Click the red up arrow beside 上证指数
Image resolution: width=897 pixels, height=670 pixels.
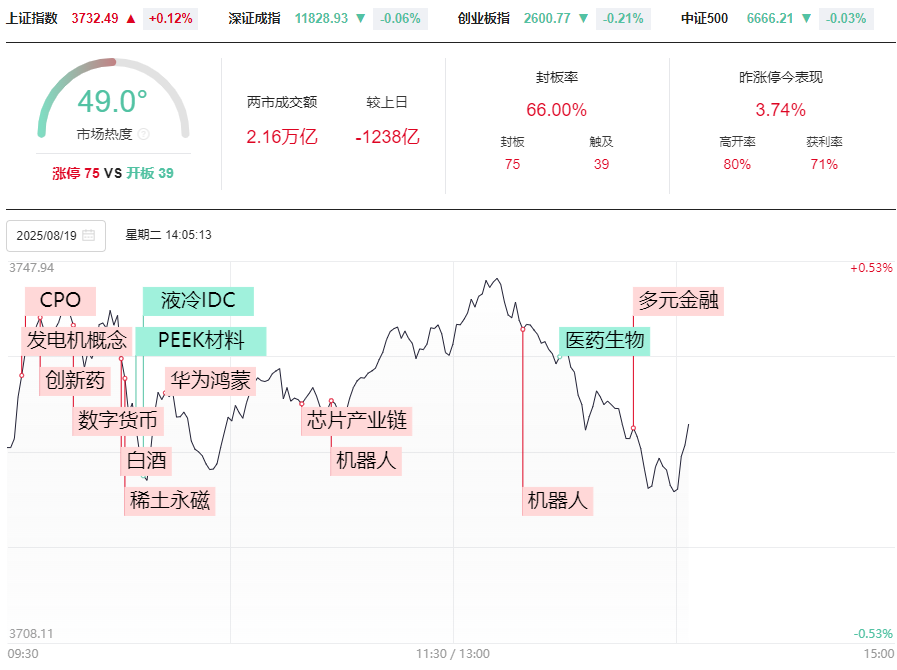(131, 18)
